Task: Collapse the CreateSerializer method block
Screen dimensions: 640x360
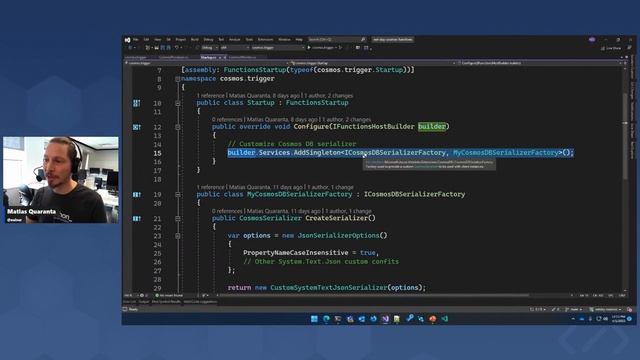Action: point(178,218)
